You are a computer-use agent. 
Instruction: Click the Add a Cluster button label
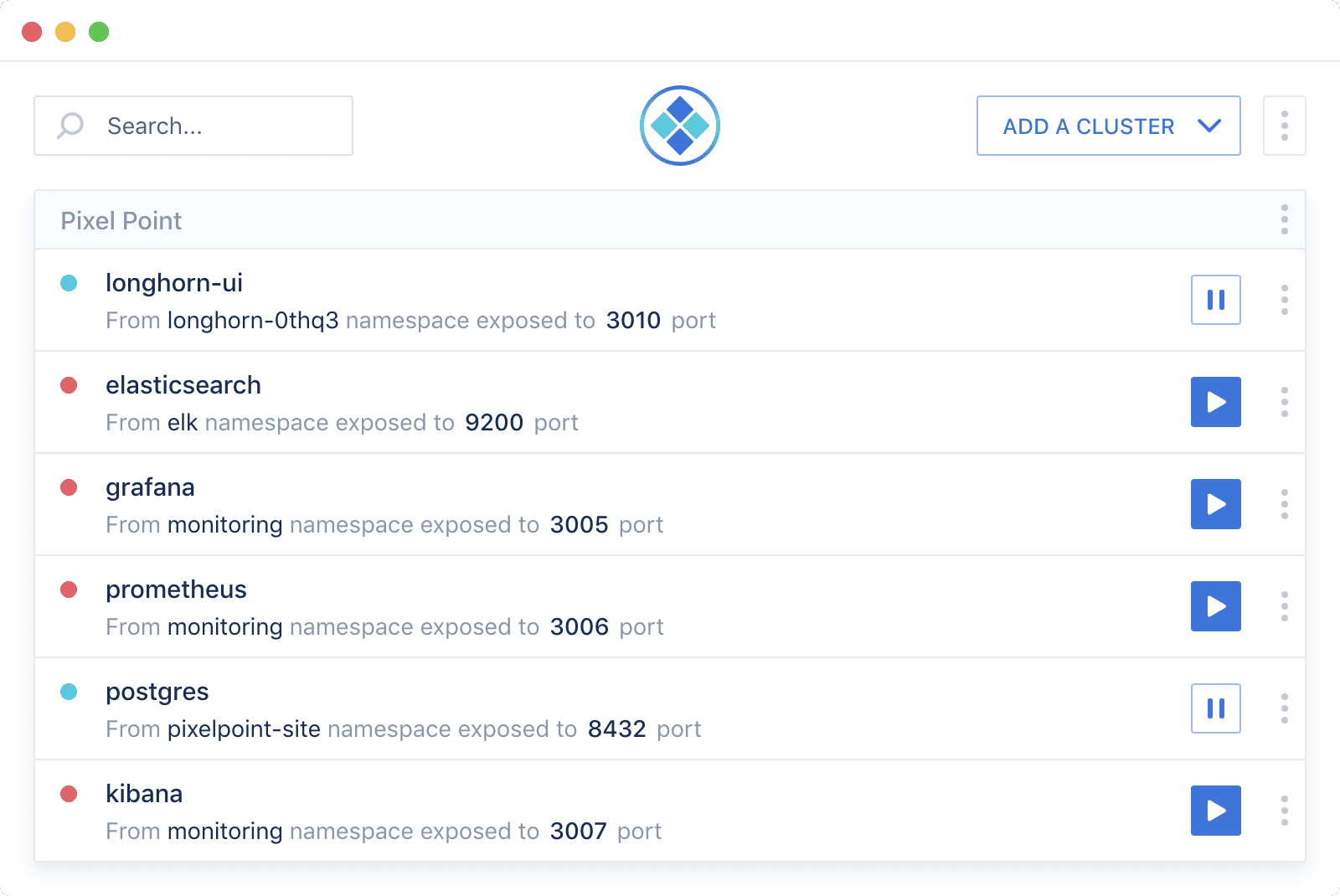1088,126
